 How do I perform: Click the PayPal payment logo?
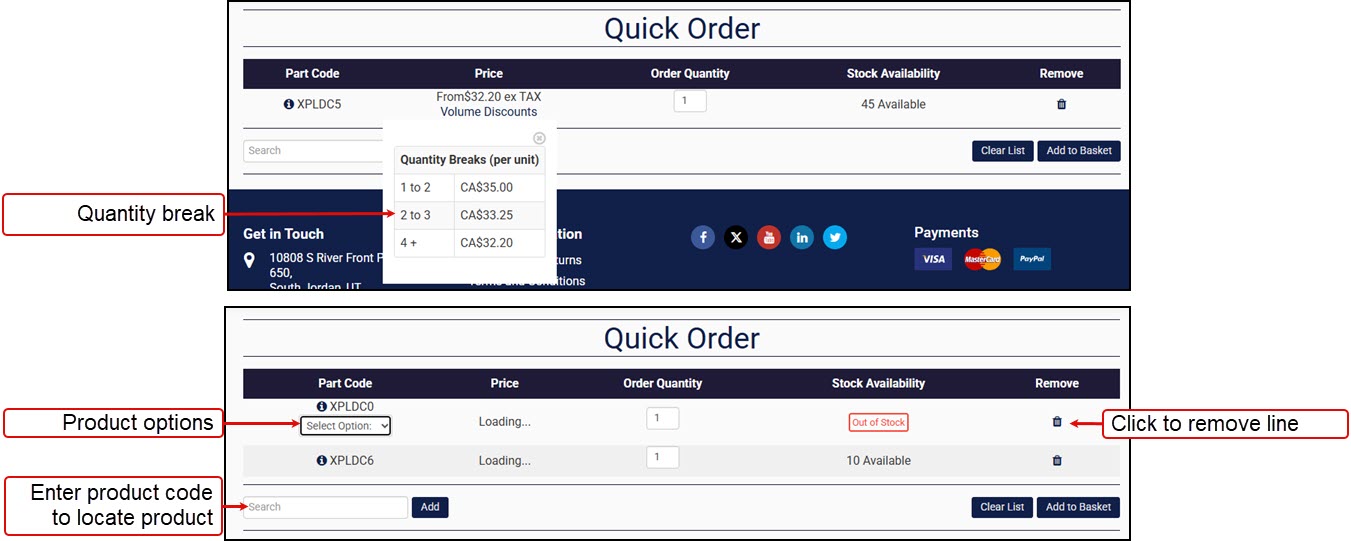pos(1032,259)
